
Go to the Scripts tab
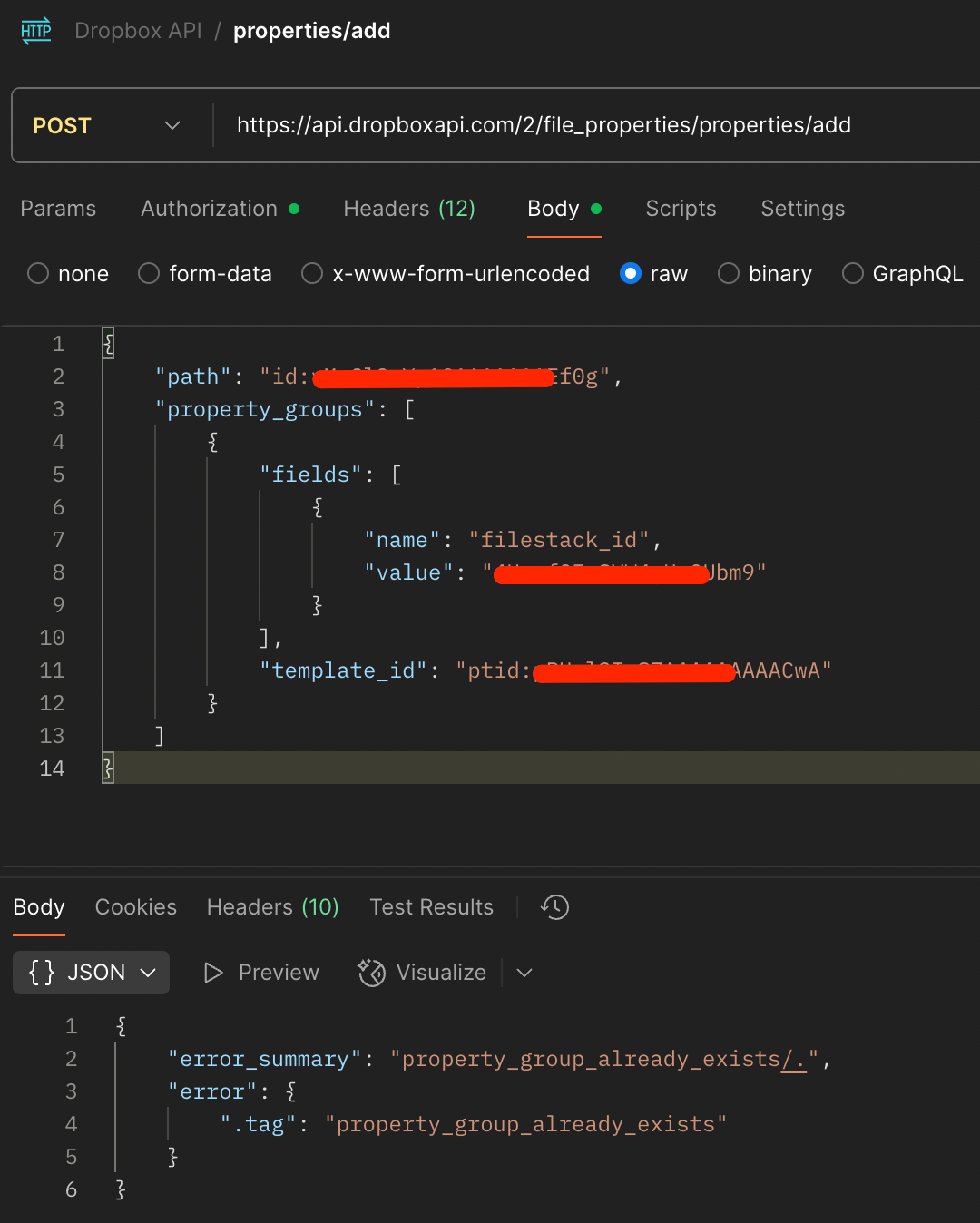[x=681, y=209]
